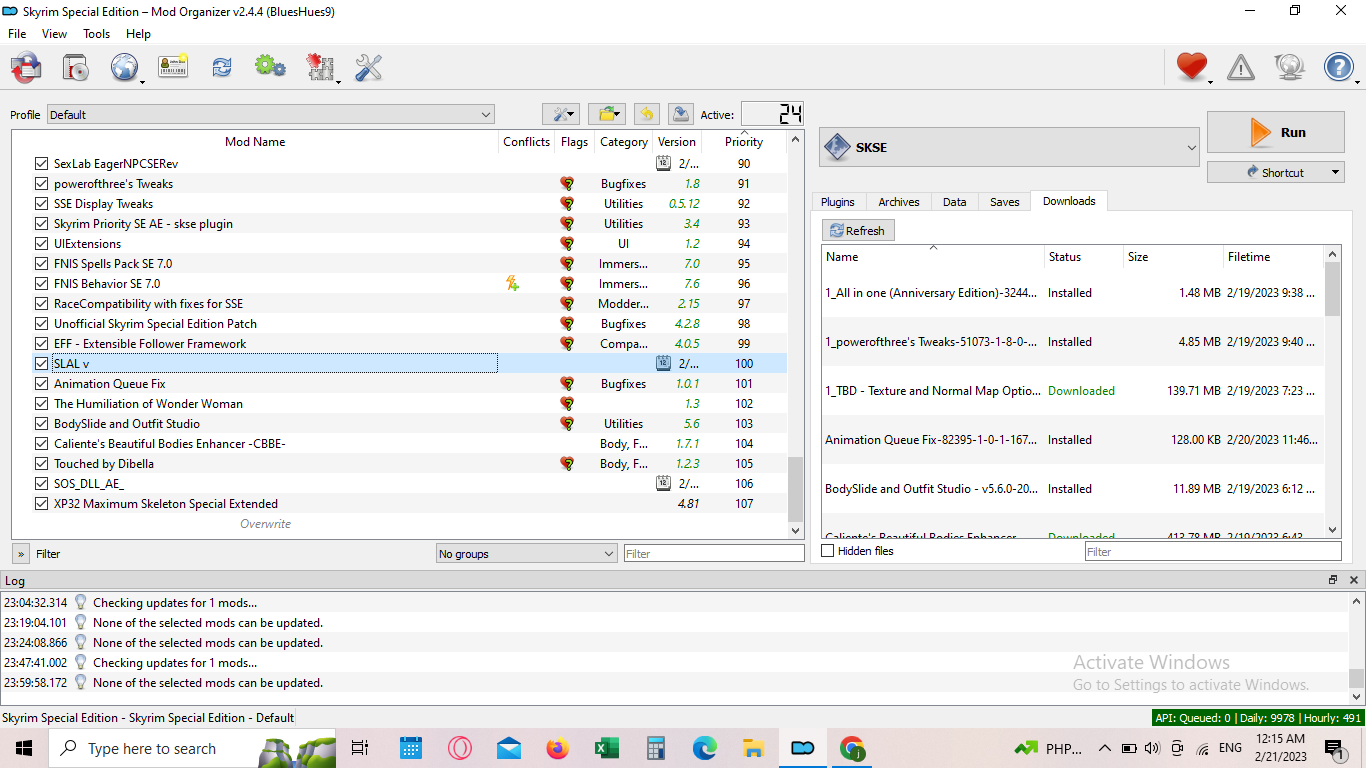Screen dimensions: 1366x768
Task: Open the File menu
Action: (17, 34)
